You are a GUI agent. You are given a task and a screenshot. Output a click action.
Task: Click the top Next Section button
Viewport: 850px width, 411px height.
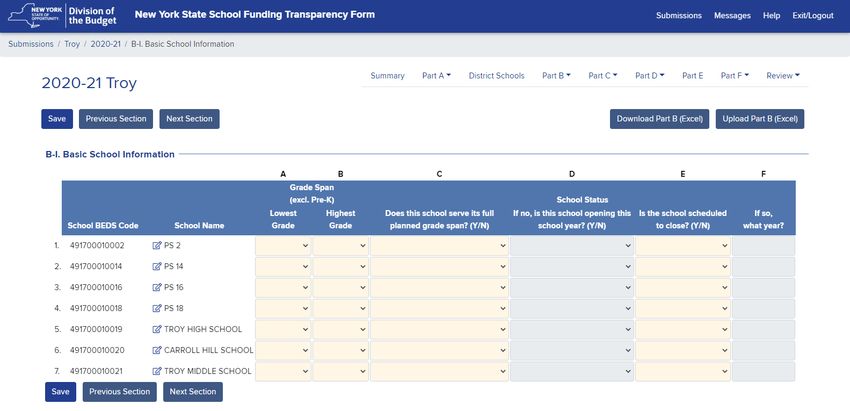point(189,119)
